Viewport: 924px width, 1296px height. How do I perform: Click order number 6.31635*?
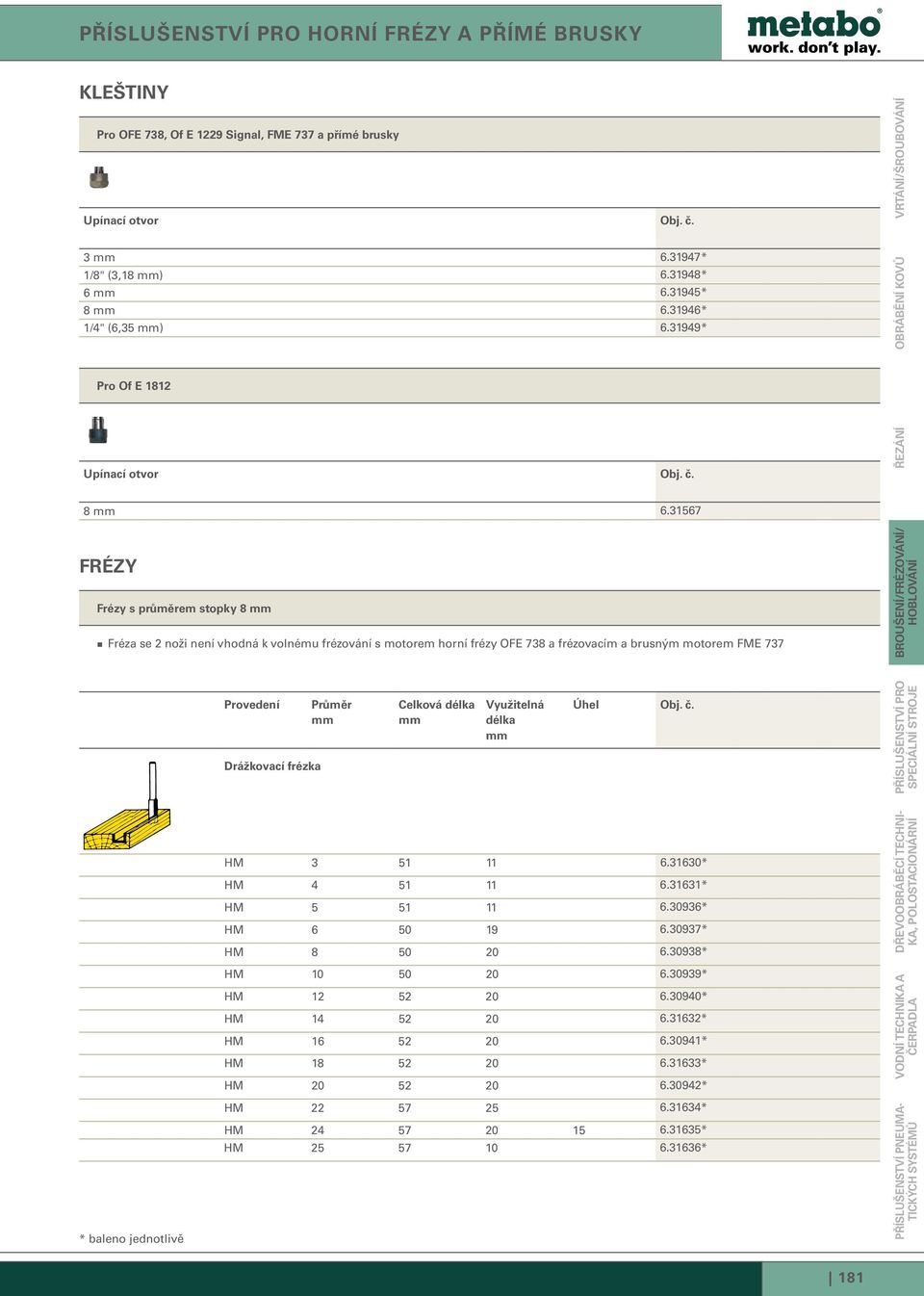(x=683, y=1129)
